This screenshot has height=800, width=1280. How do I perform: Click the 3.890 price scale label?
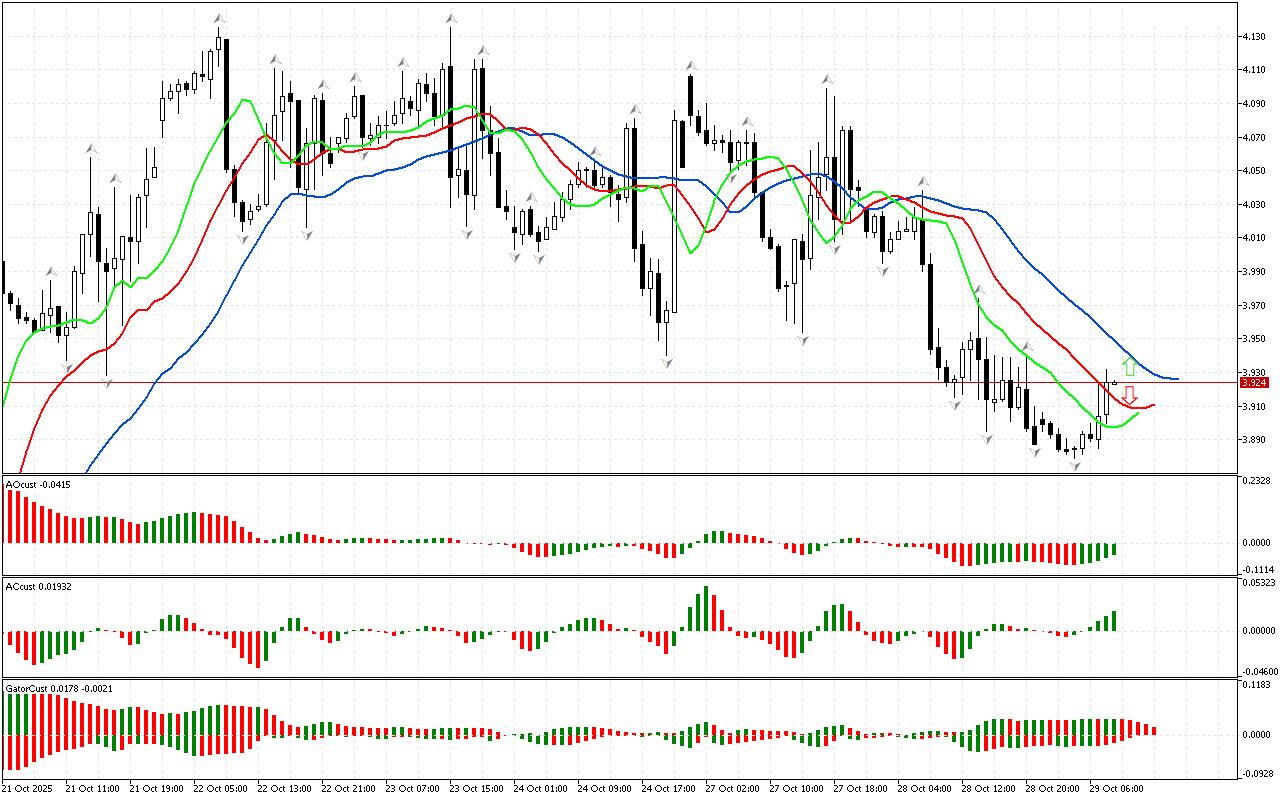point(1254,440)
